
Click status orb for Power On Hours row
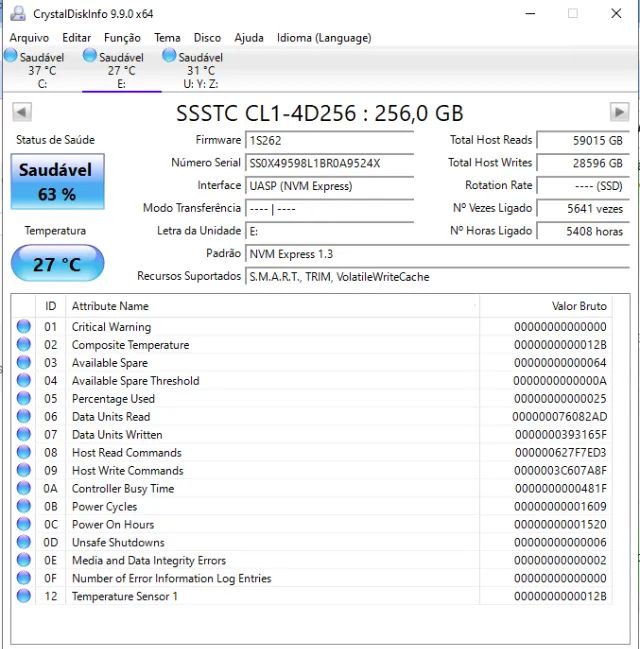[24, 524]
